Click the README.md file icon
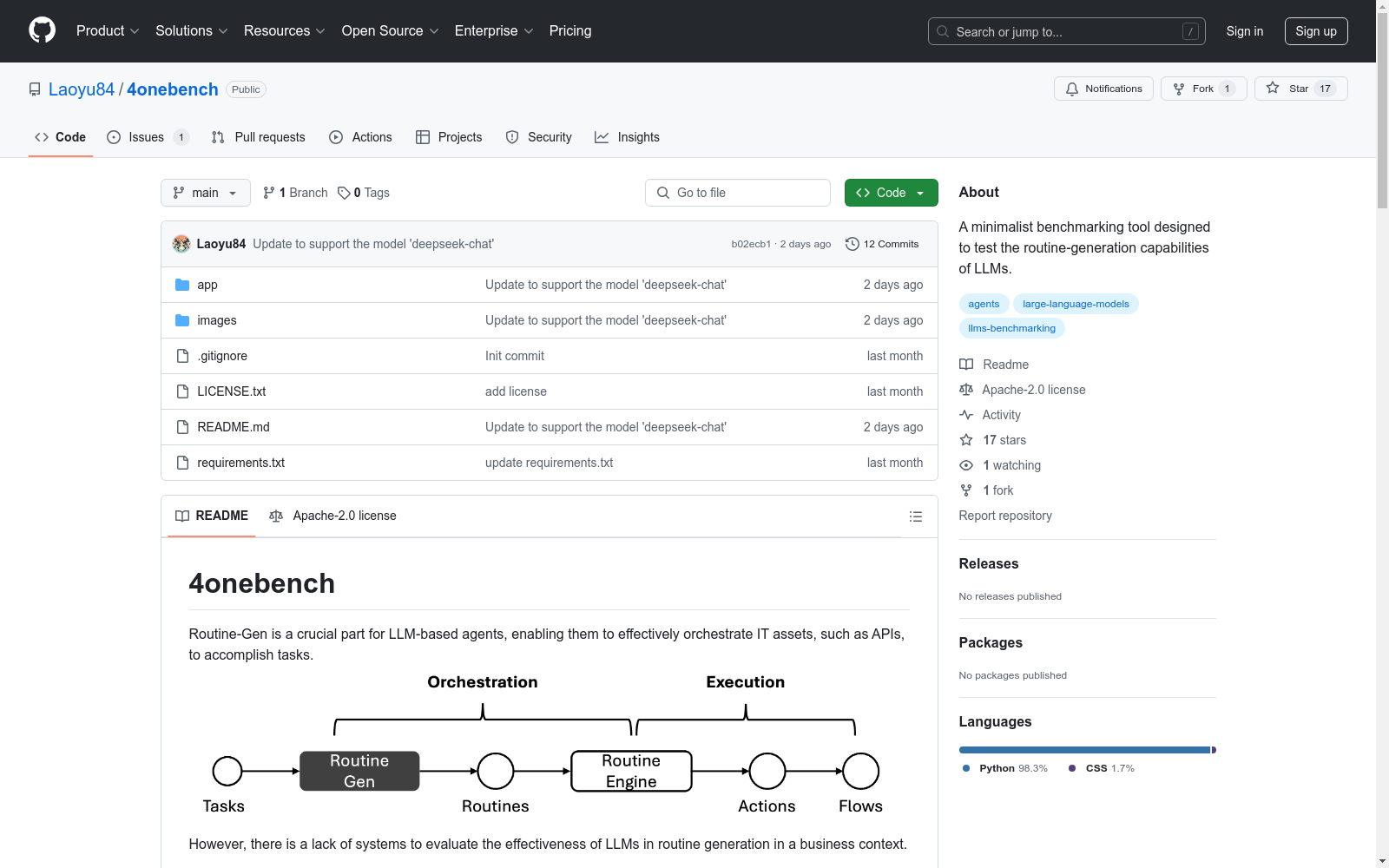The height and width of the screenshot is (868, 1389). point(182,427)
